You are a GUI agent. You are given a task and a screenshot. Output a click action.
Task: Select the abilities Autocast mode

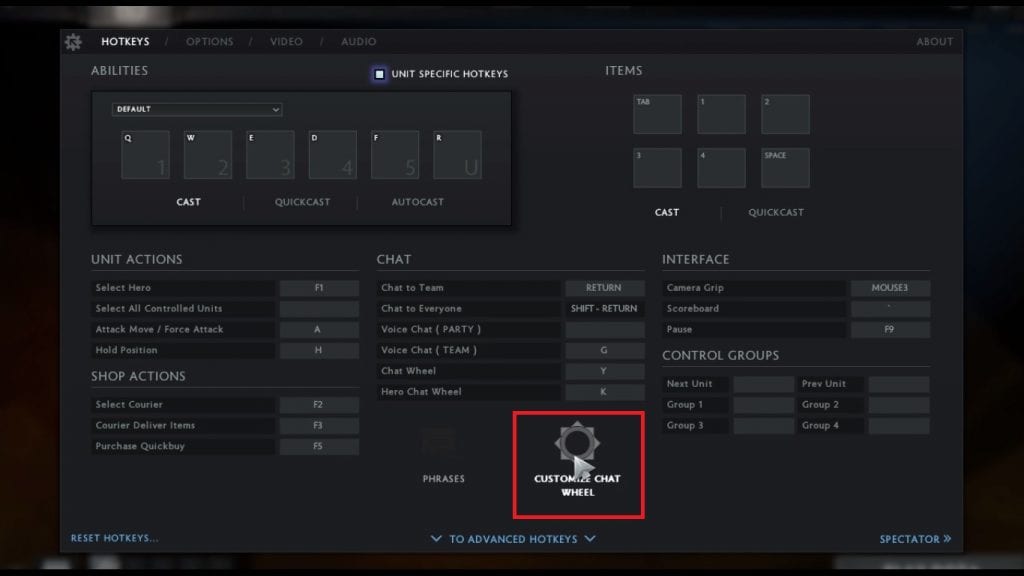pyautogui.click(x=417, y=202)
